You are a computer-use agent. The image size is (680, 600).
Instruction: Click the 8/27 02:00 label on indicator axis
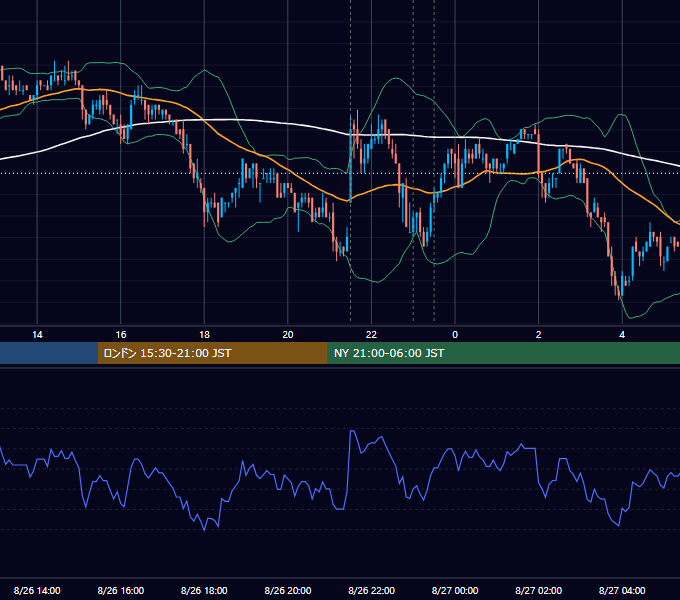click(x=538, y=590)
